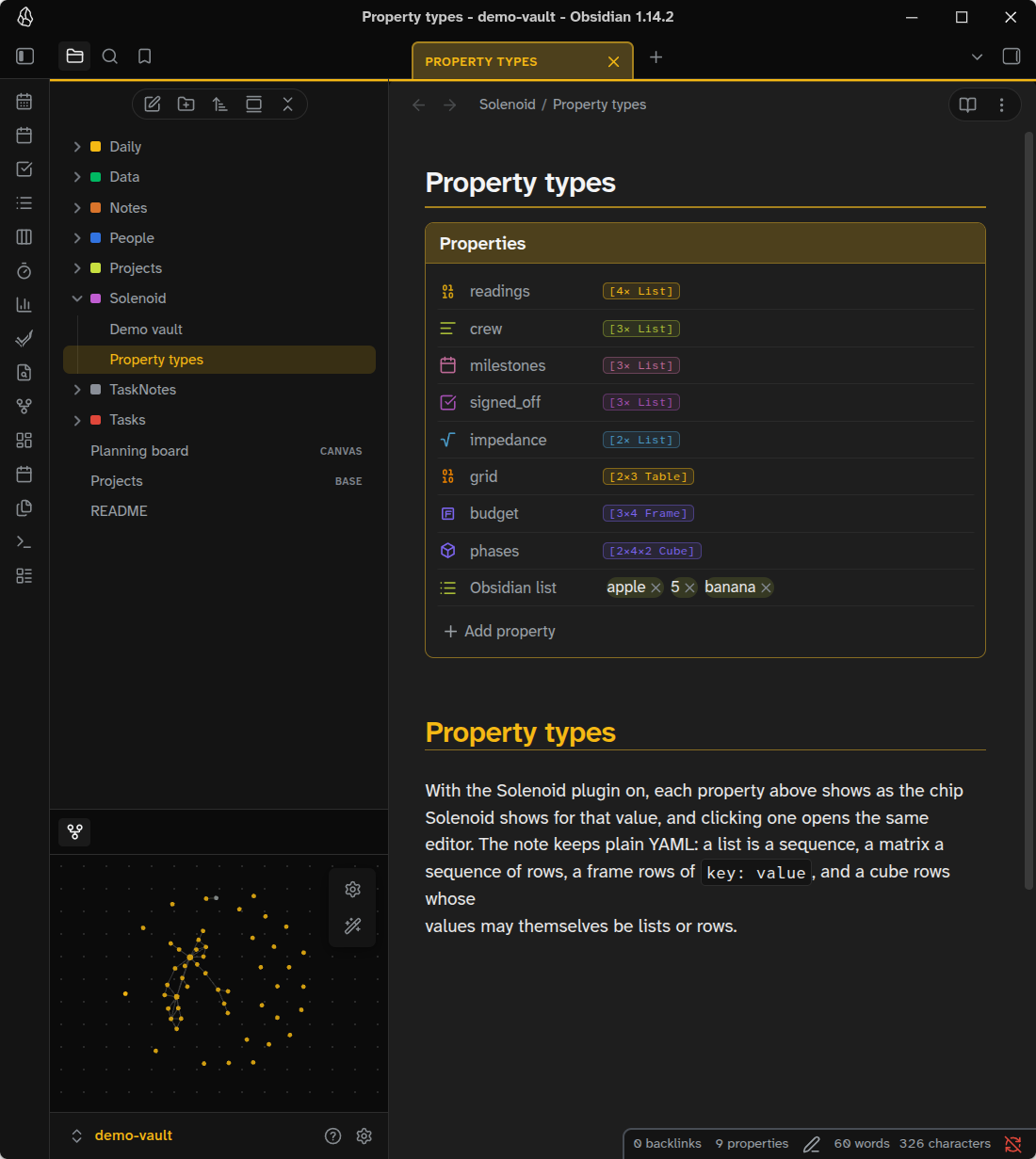Collapse the Solenoid folder

click(x=77, y=298)
